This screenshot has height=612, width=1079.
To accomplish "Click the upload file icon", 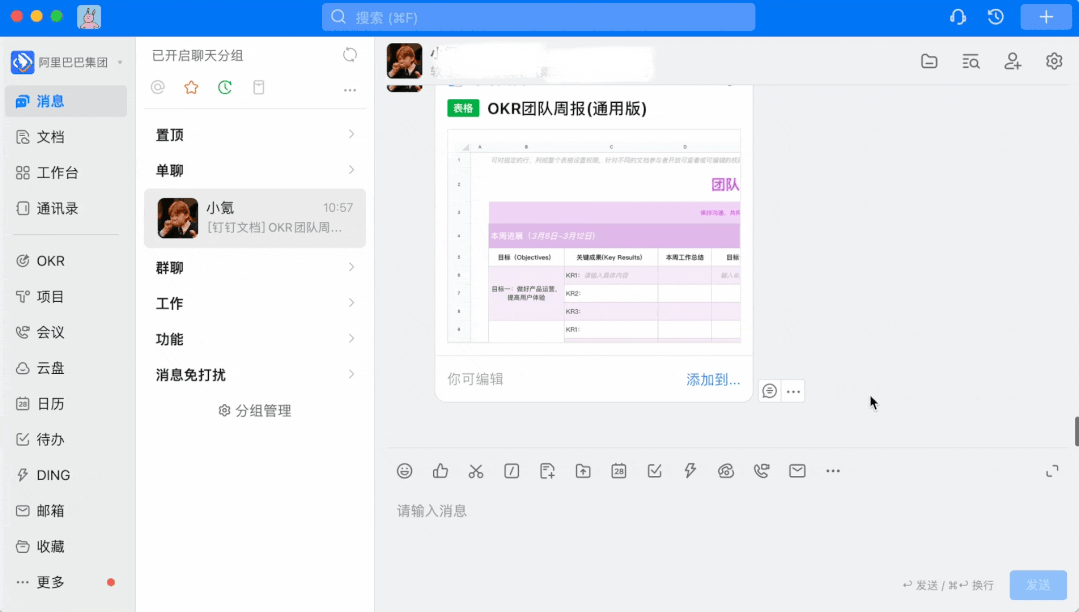I will pos(583,471).
